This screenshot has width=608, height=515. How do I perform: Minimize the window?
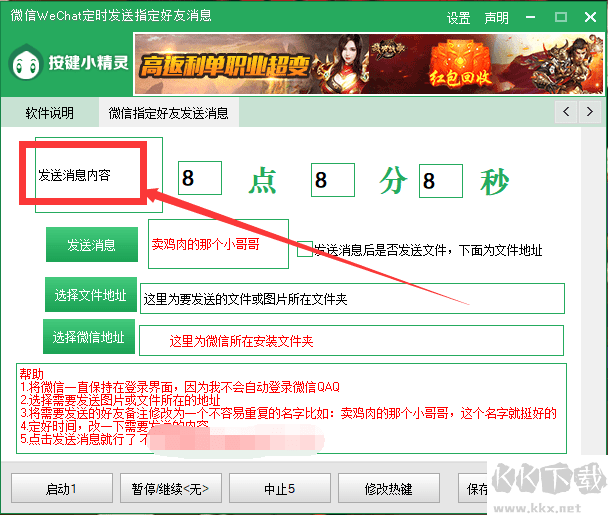[530, 17]
